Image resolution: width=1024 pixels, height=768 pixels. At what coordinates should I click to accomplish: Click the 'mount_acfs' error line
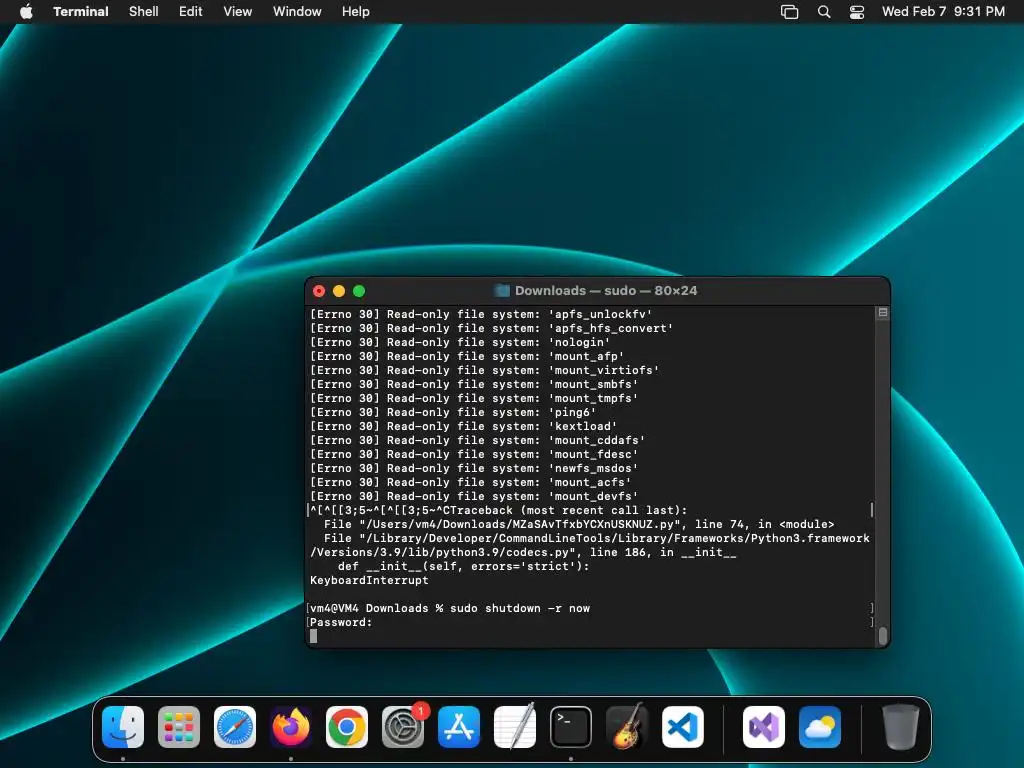coord(470,482)
